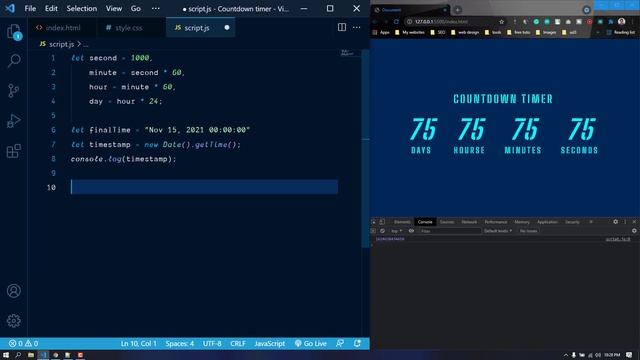The image size is (640, 360).
Task: Split the editor to the right
Action: (x=342, y=27)
